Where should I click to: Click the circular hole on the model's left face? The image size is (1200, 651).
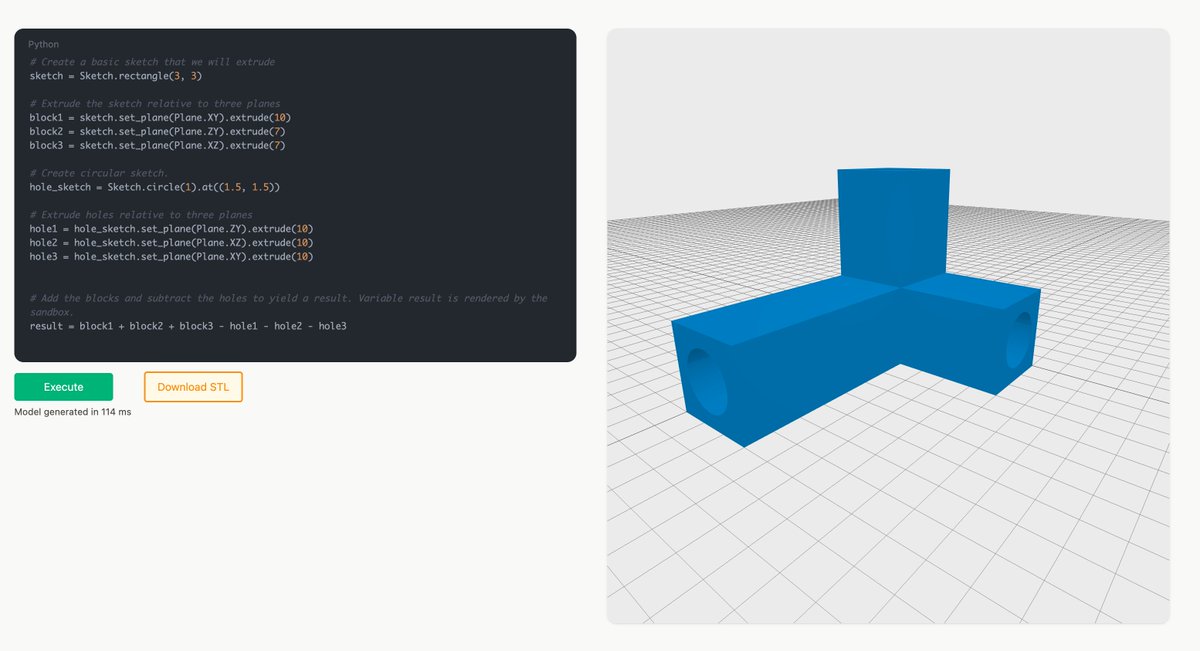(x=709, y=380)
